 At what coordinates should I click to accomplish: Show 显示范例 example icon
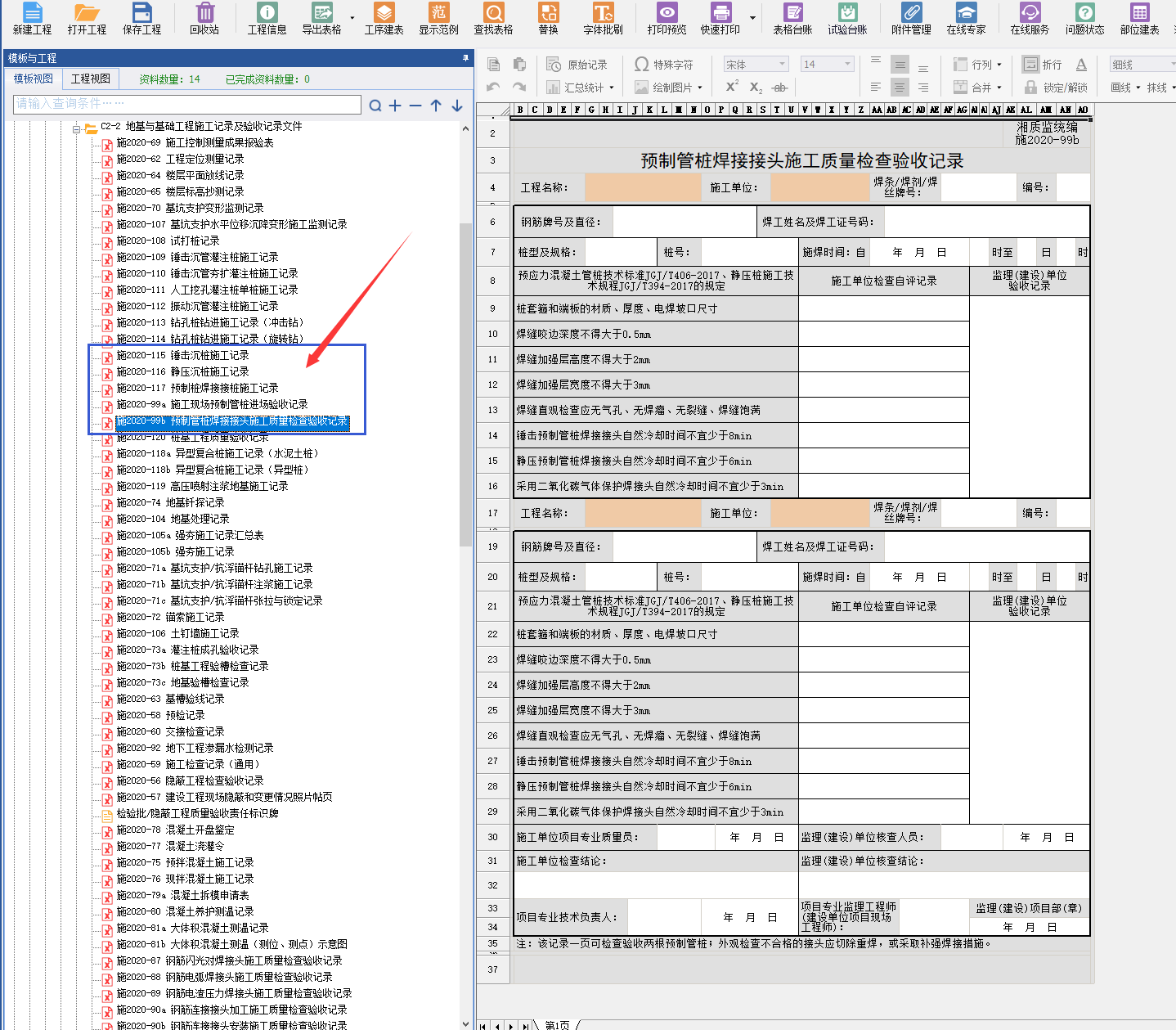click(438, 18)
